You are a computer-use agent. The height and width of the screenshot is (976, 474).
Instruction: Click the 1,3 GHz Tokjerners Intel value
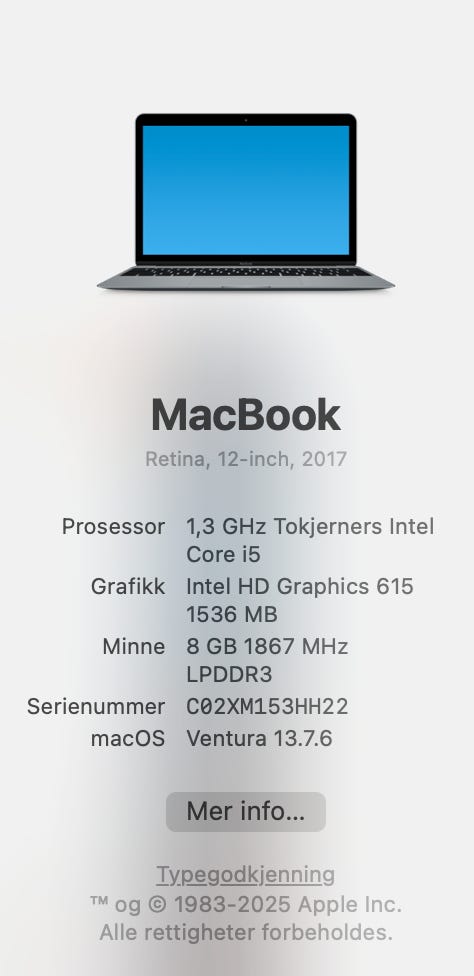click(310, 527)
